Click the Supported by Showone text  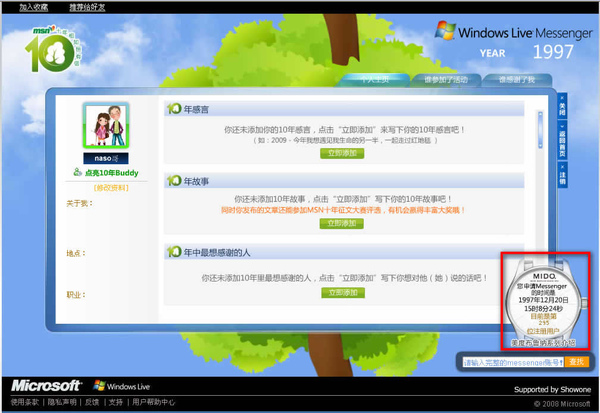coord(552,390)
